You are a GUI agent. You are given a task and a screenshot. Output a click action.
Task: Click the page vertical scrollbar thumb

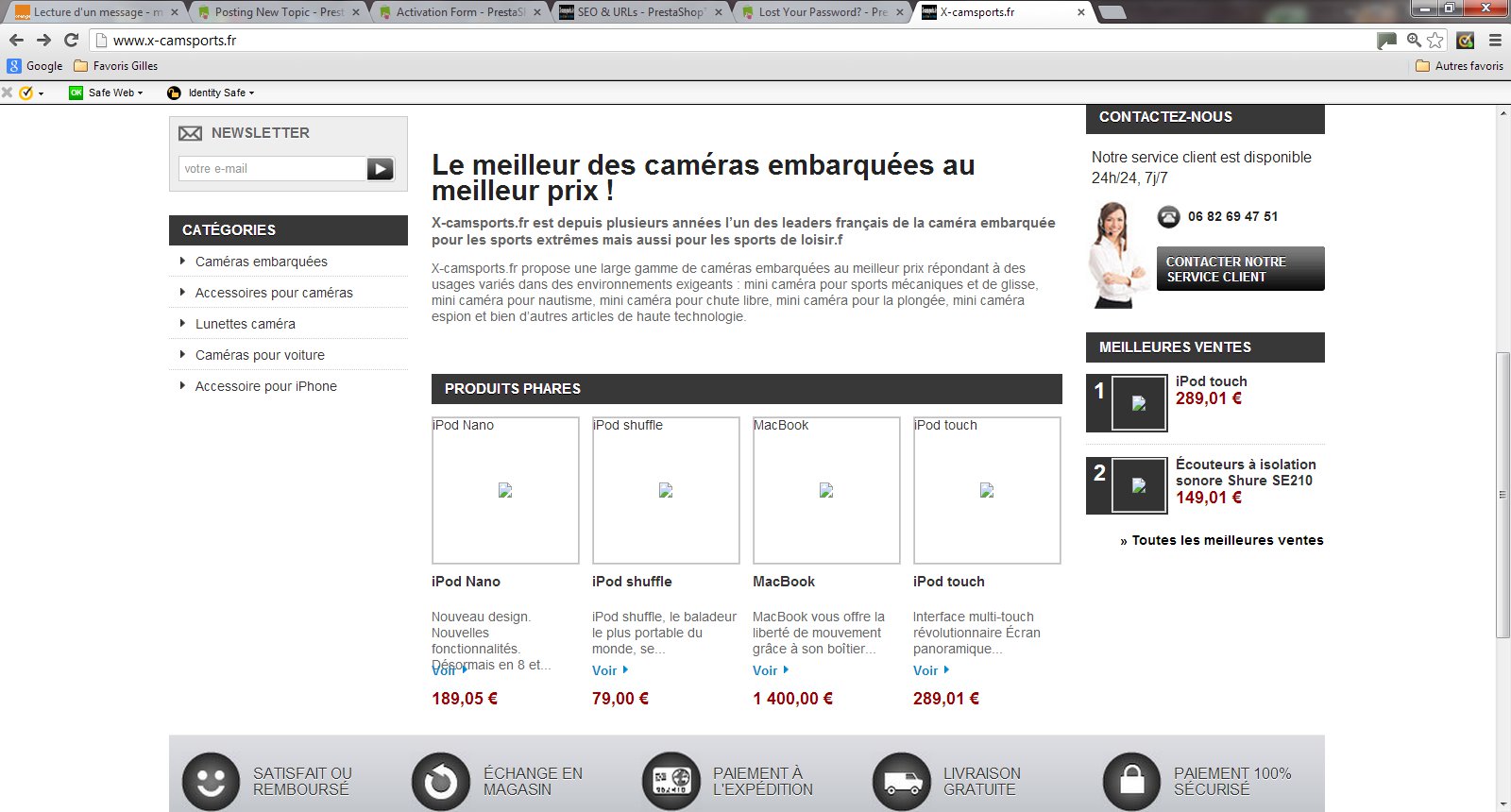(1503, 495)
